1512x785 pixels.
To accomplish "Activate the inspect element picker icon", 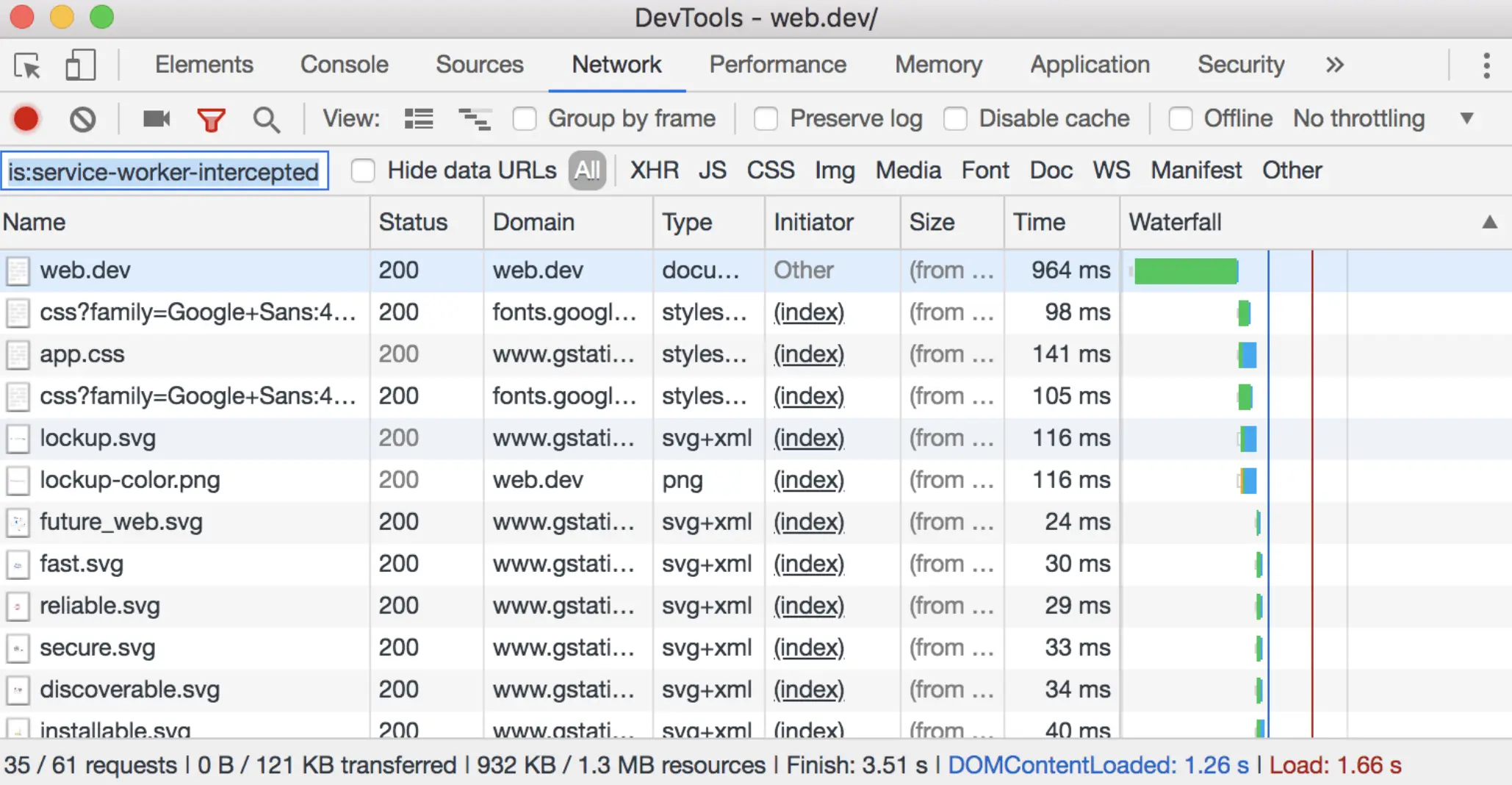I will [x=28, y=65].
